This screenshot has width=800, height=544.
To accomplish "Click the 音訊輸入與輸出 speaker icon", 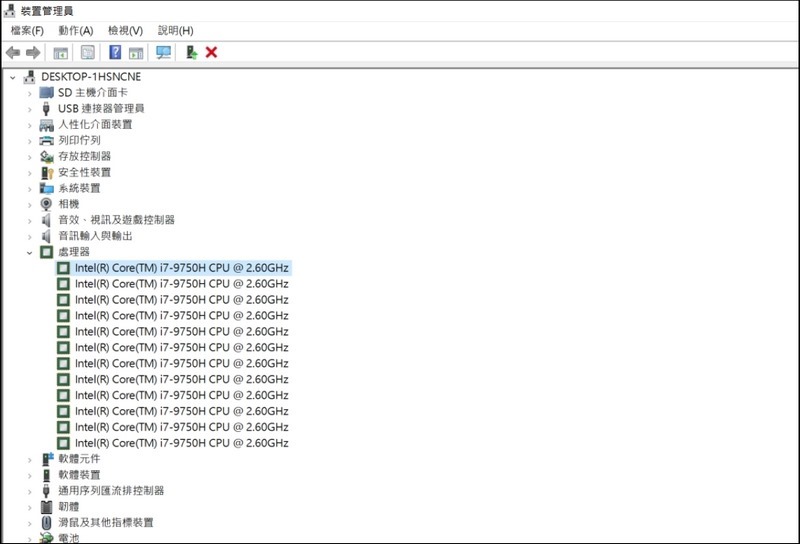I will [46, 236].
